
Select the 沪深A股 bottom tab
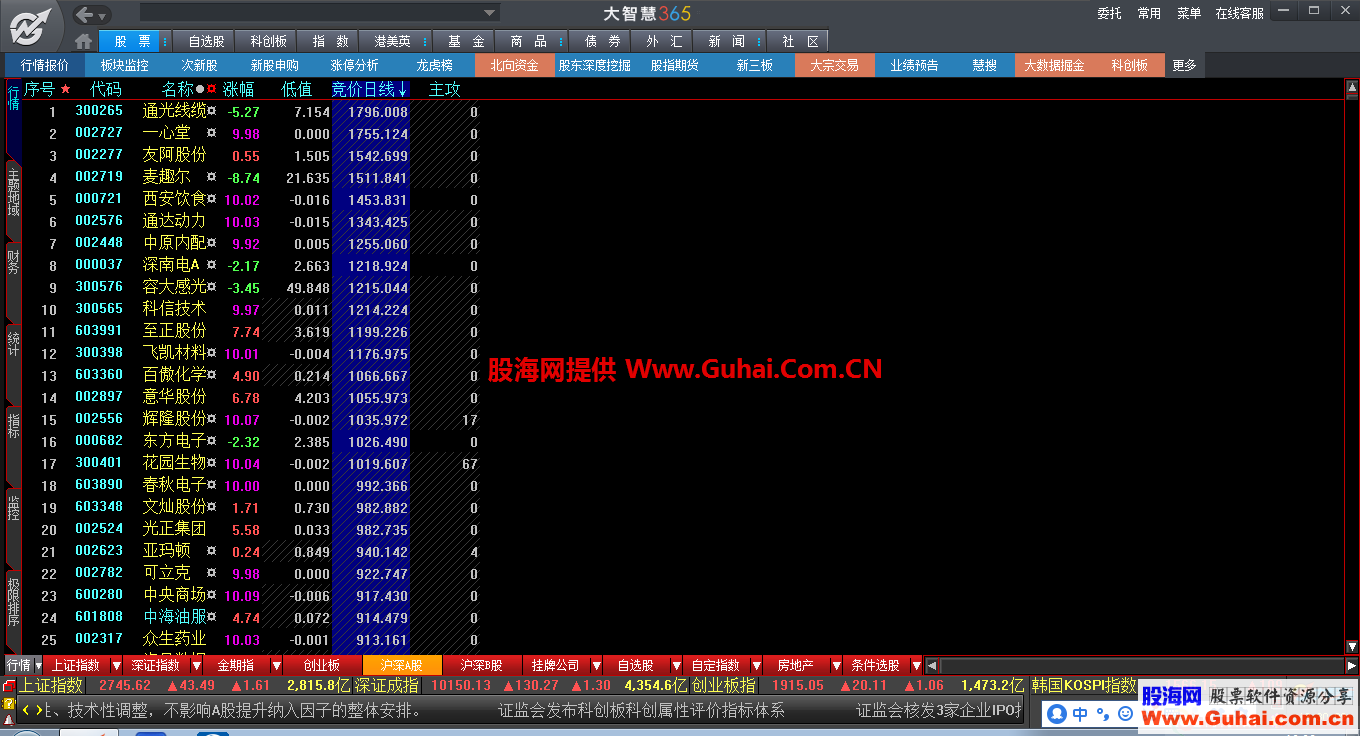tap(402, 666)
